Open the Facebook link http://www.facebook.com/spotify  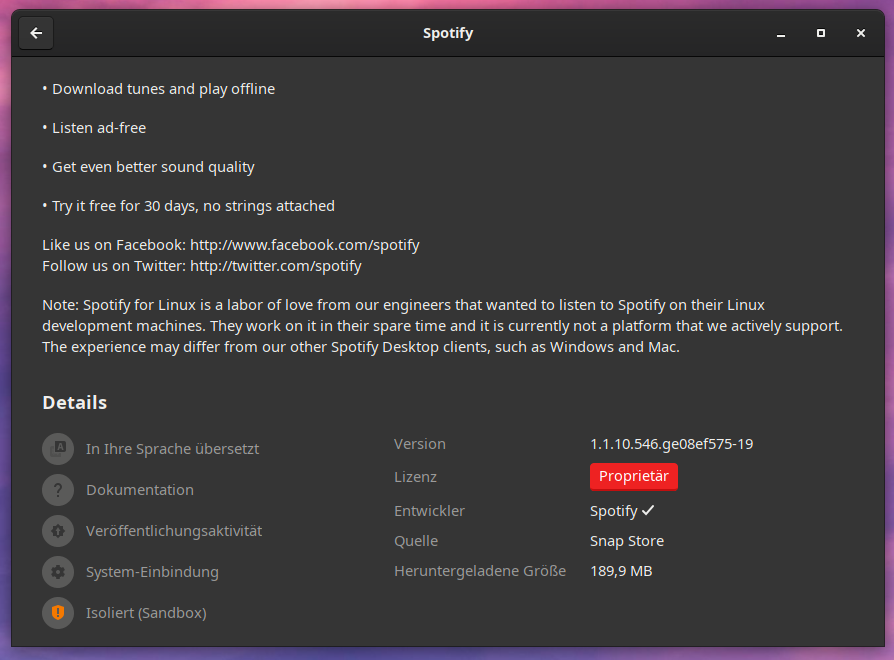[304, 245]
